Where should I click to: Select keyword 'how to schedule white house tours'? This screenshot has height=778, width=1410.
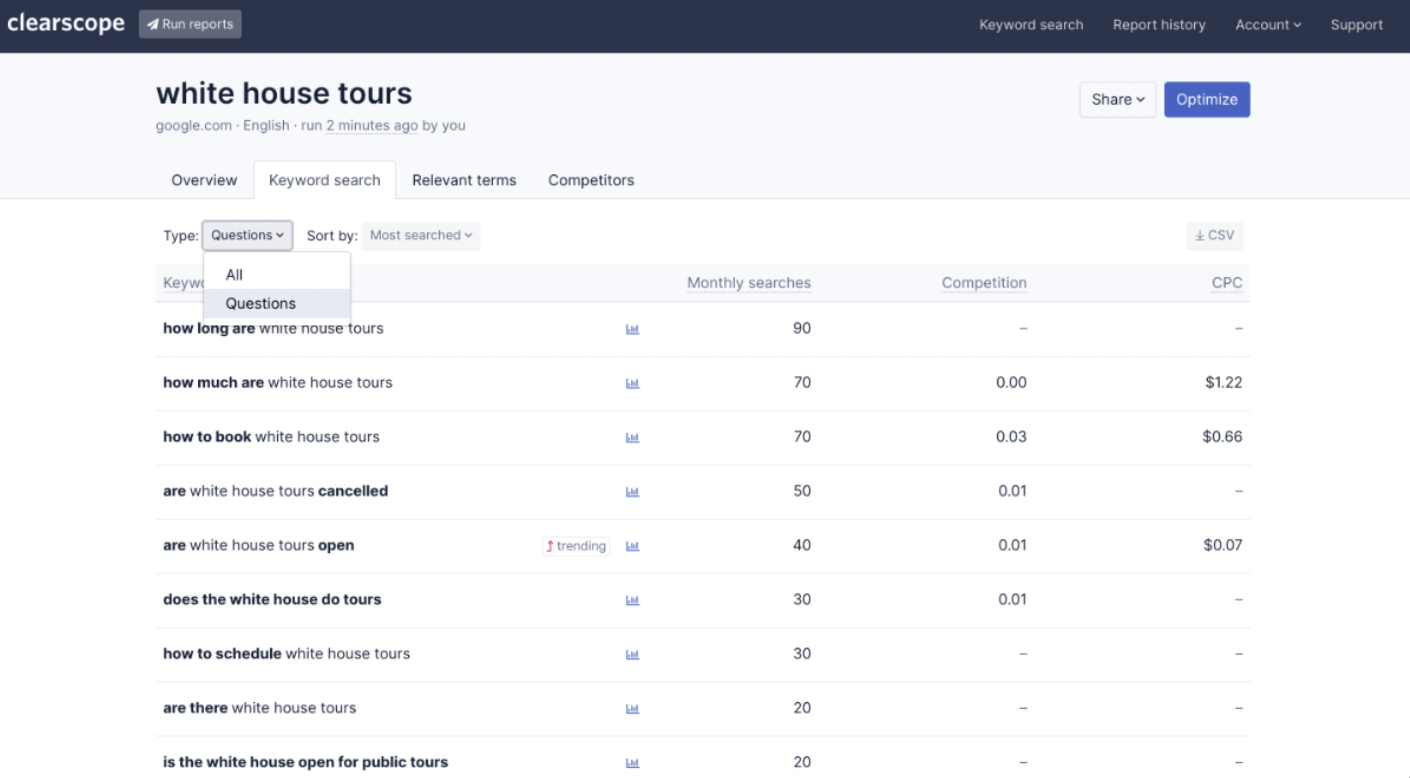pos(286,654)
